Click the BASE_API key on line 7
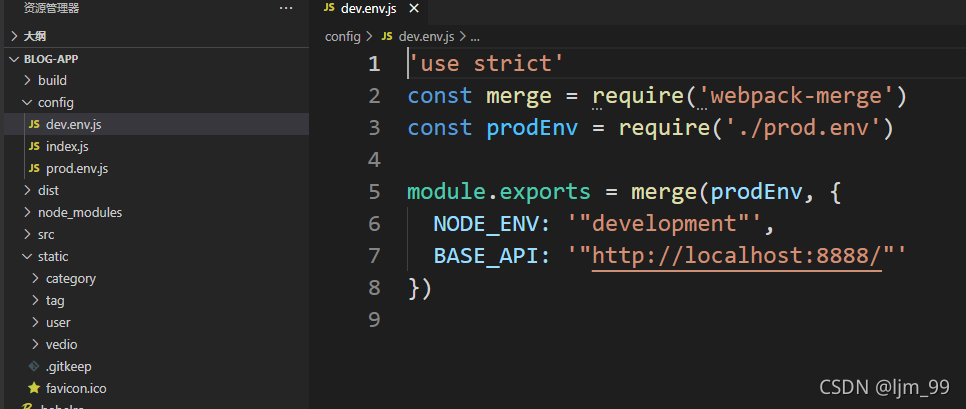This screenshot has width=966, height=409. [485, 256]
